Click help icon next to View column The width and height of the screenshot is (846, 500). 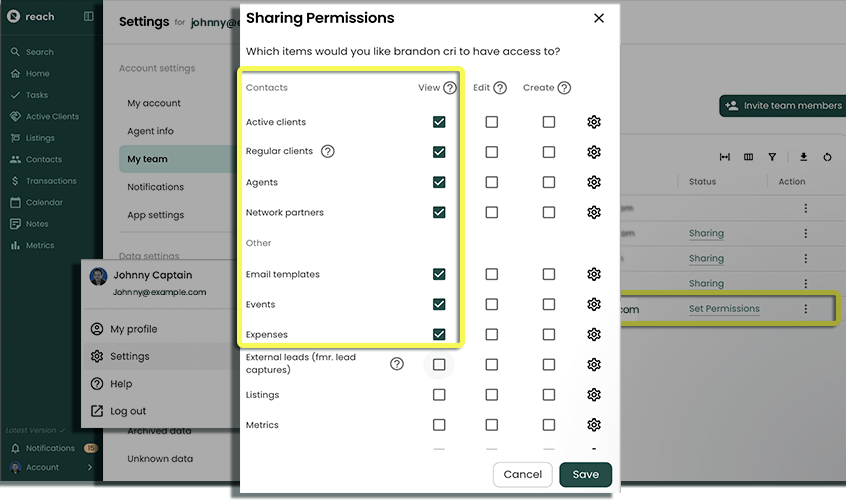(x=450, y=88)
